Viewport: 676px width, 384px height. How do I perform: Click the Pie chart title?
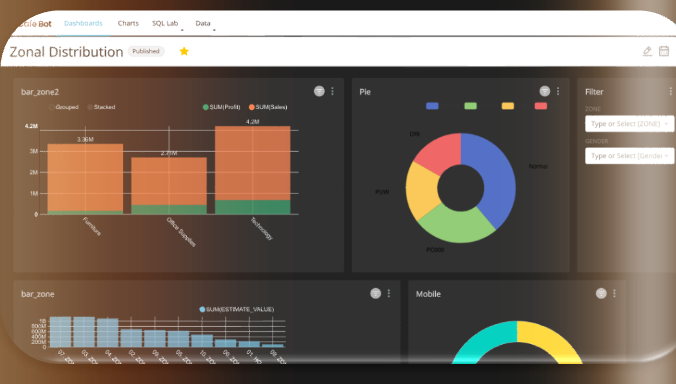365,92
